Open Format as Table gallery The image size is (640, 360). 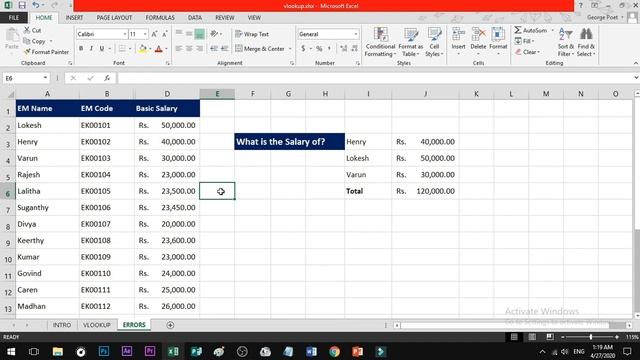(x=411, y=42)
